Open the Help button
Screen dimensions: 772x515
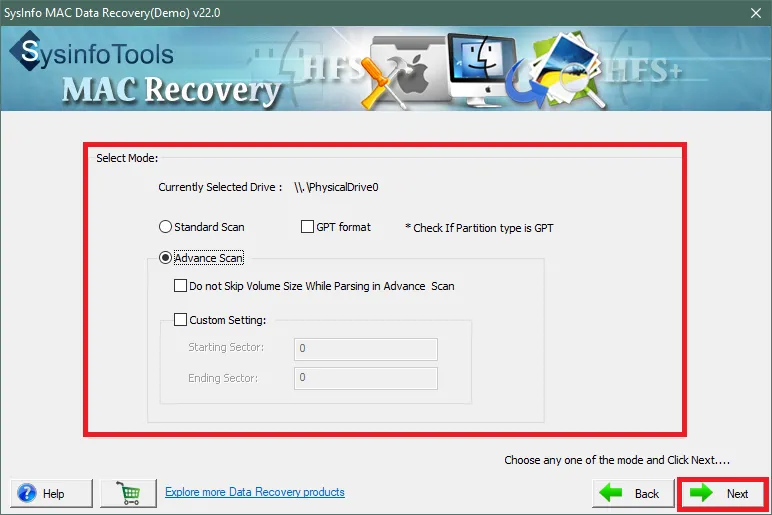click(x=51, y=493)
